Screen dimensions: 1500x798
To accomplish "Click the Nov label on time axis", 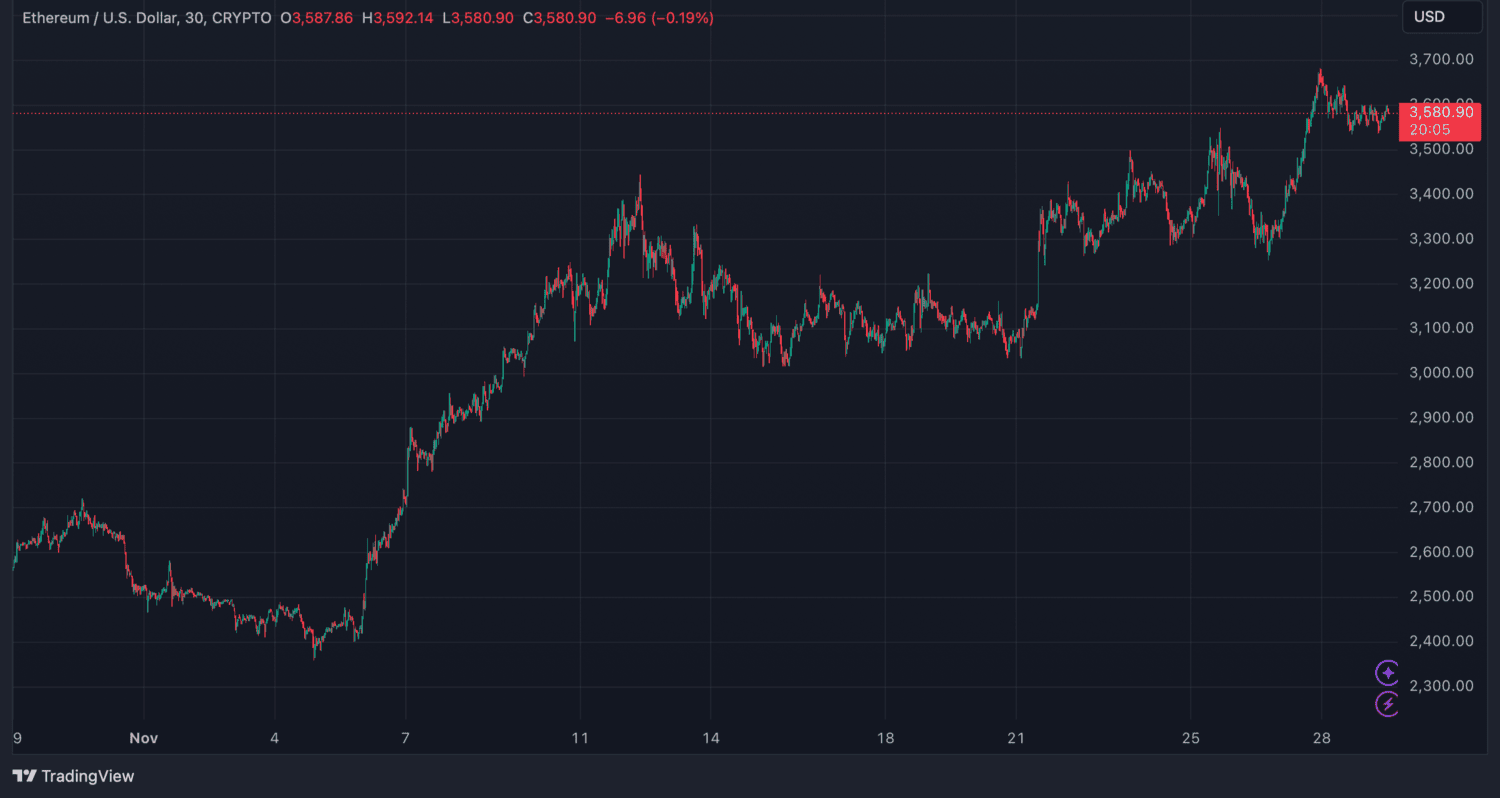I will point(144,738).
